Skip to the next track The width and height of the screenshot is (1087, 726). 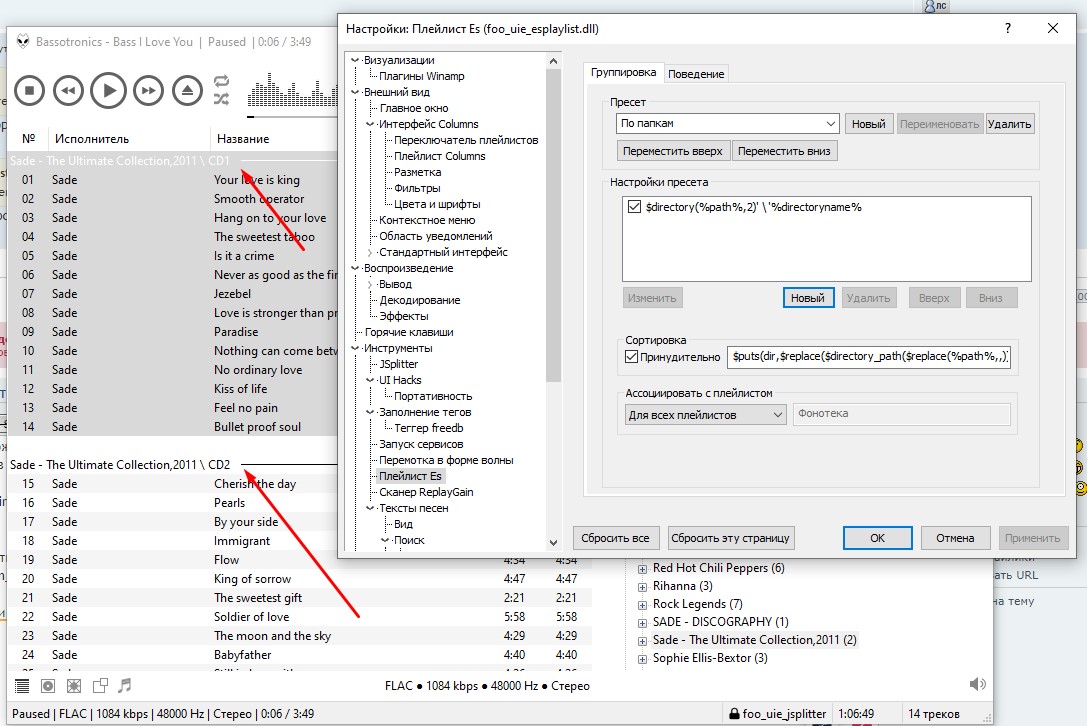(x=148, y=91)
